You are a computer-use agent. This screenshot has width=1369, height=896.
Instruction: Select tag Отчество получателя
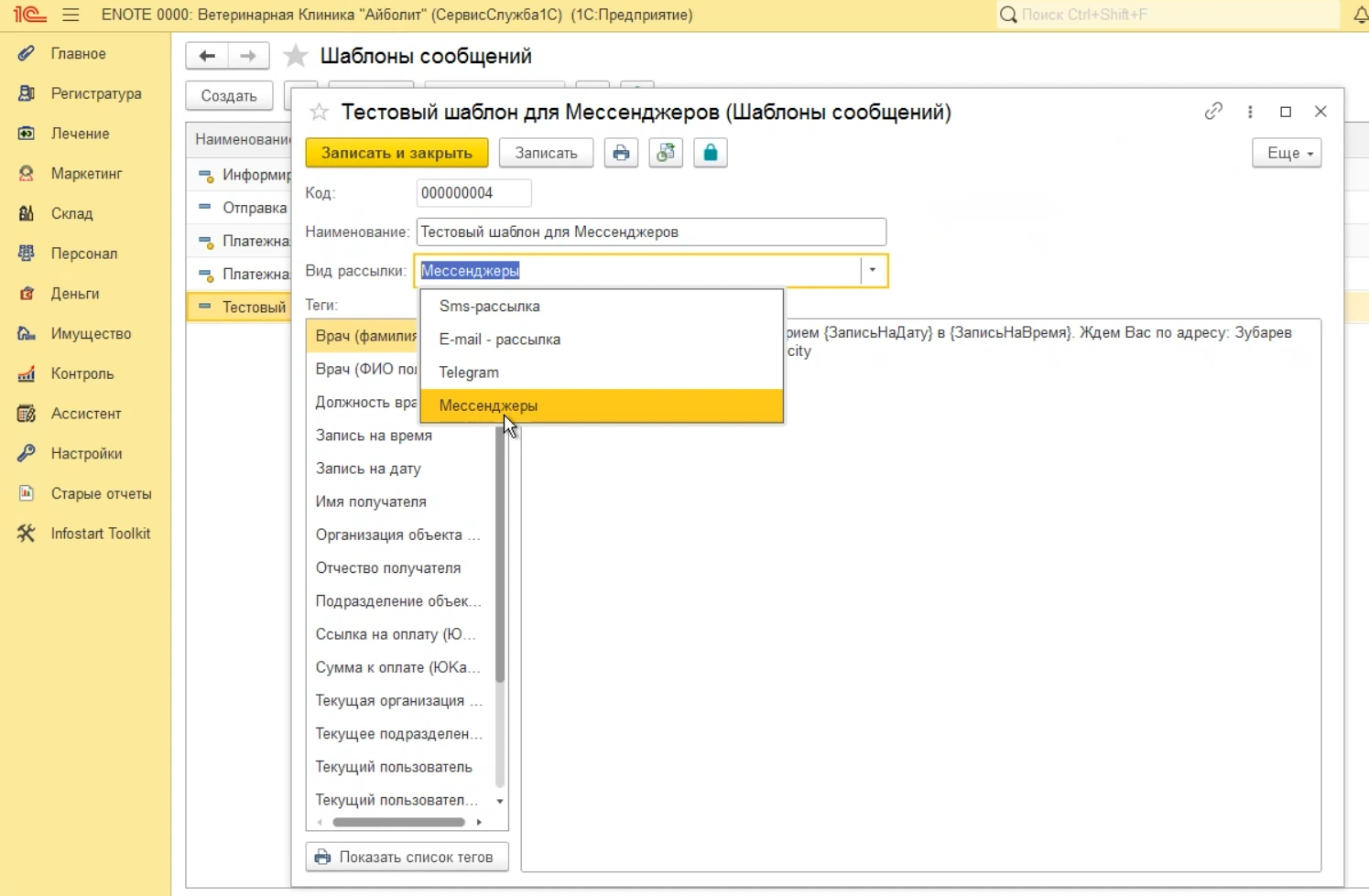(400, 568)
